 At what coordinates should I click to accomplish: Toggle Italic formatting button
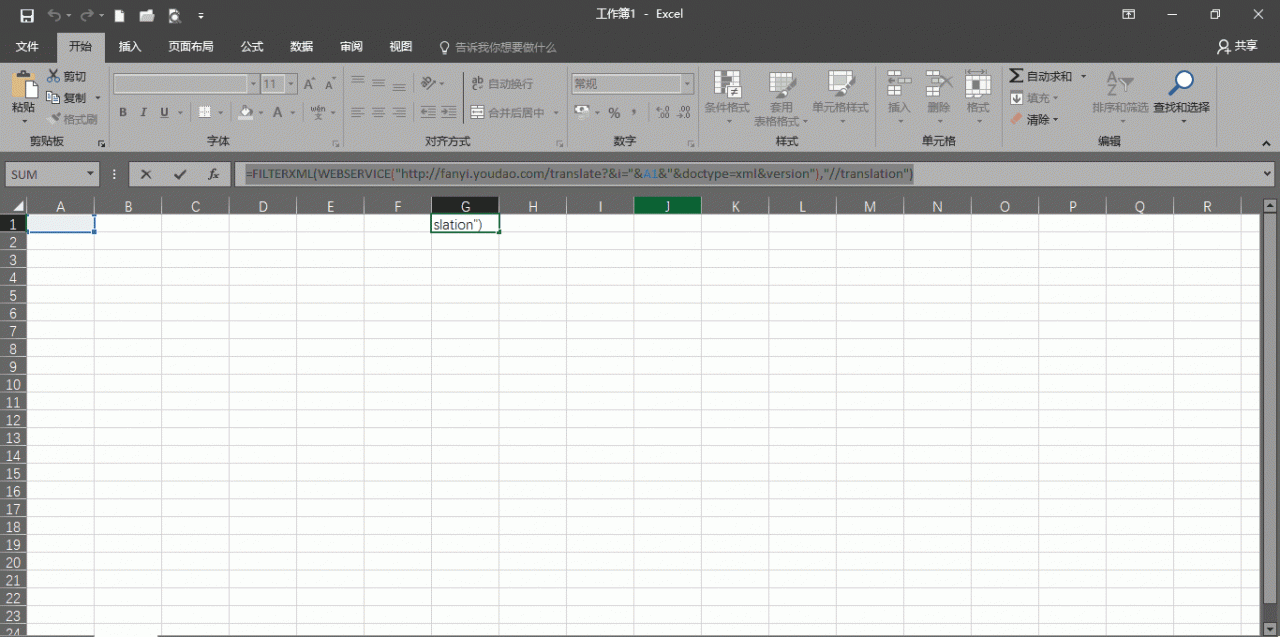(143, 112)
